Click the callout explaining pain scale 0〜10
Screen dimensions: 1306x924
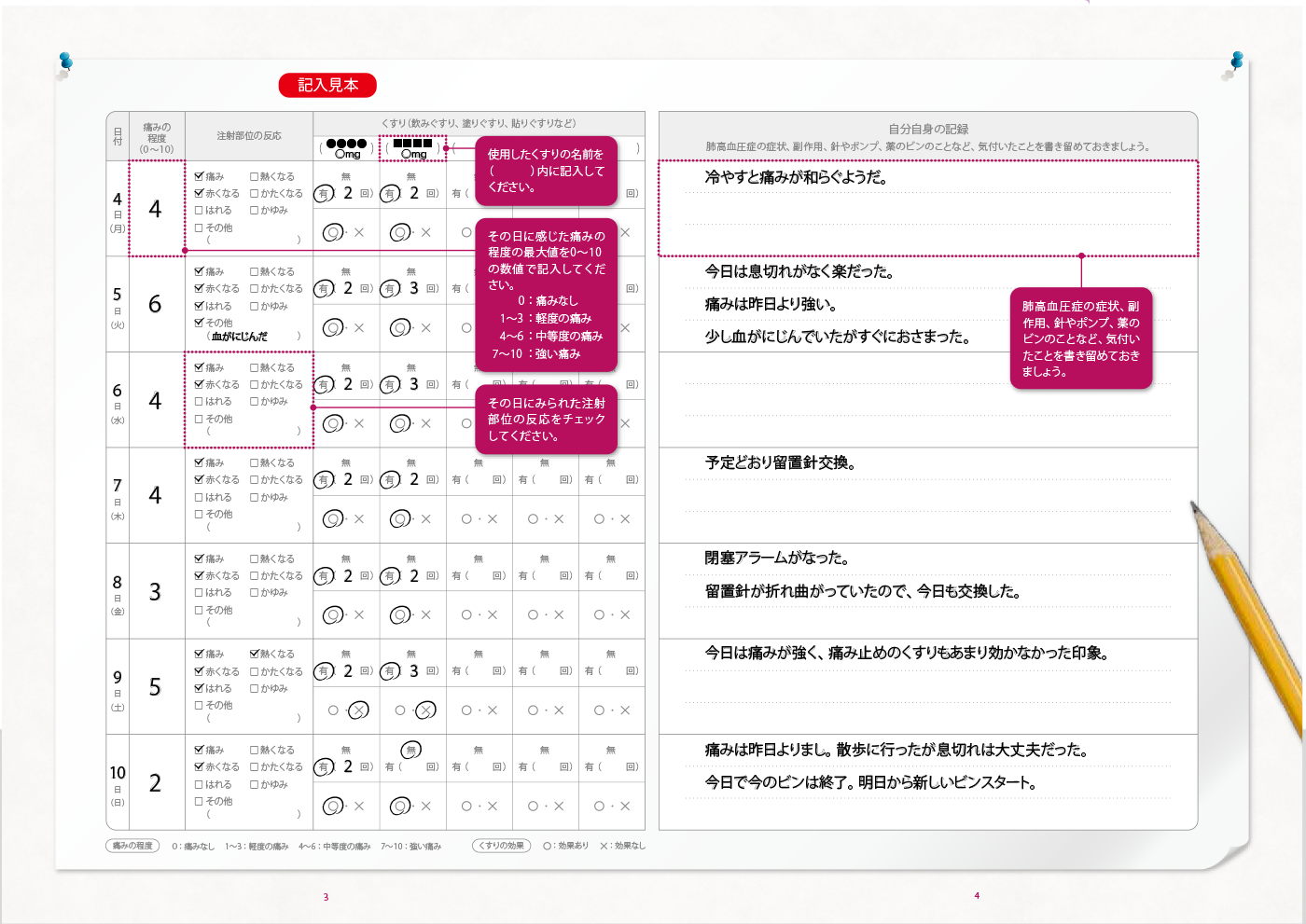click(x=547, y=295)
